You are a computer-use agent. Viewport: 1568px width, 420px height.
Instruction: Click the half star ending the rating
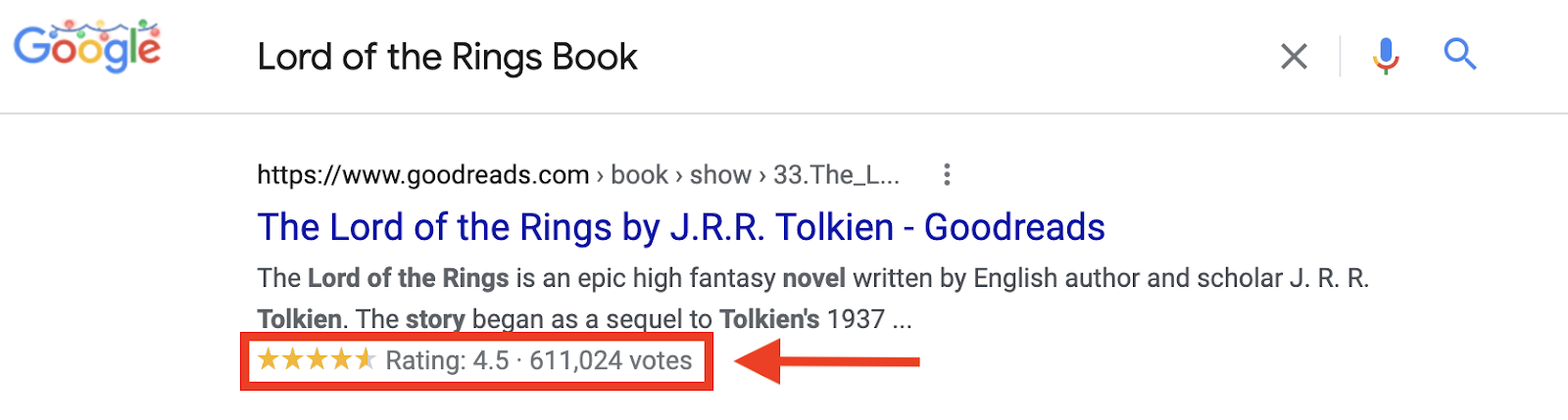pos(365,360)
